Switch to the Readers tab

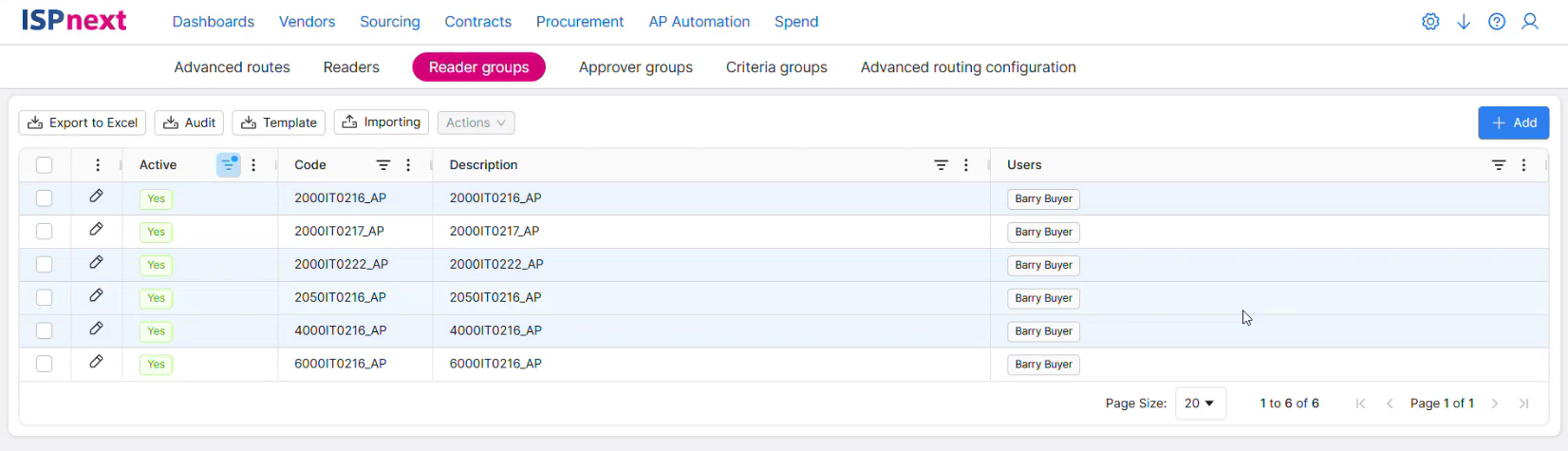click(x=351, y=67)
